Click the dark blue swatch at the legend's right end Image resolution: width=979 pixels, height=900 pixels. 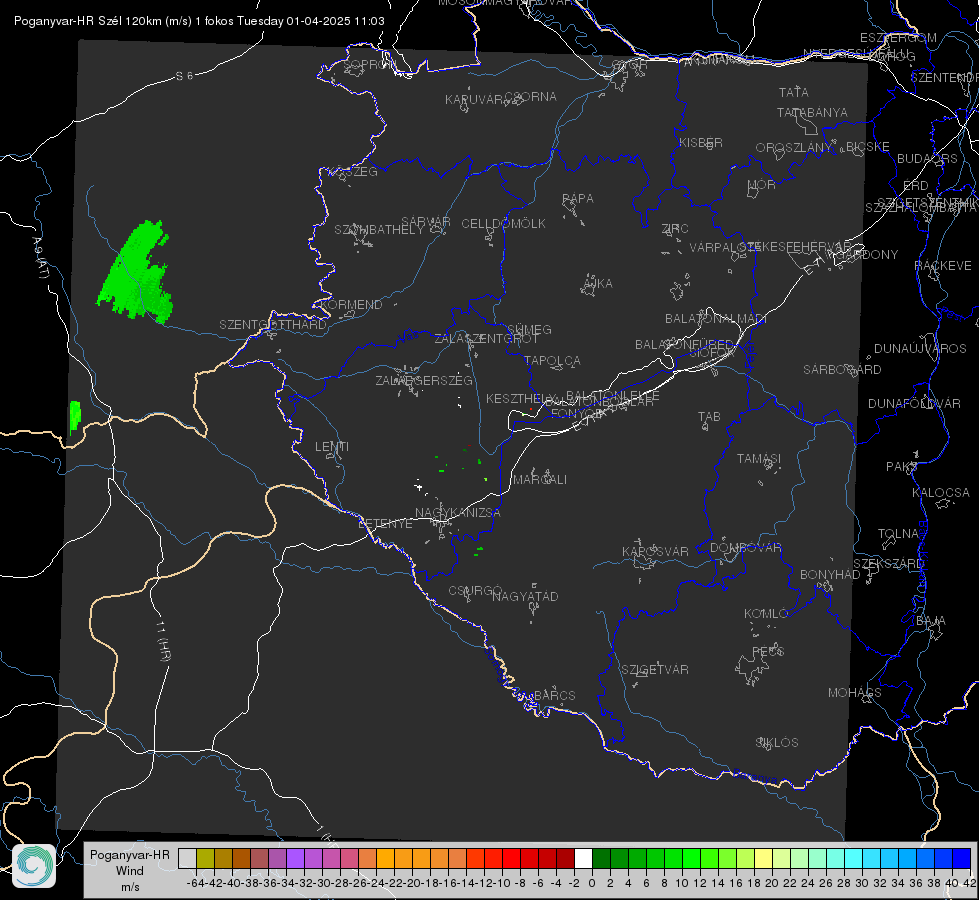point(962,858)
